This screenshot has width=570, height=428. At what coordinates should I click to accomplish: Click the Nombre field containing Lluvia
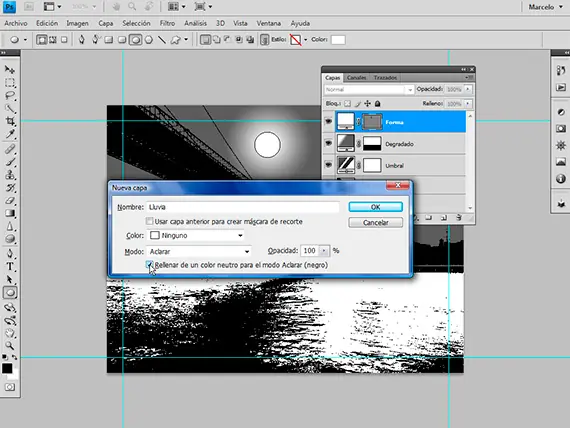coord(243,207)
